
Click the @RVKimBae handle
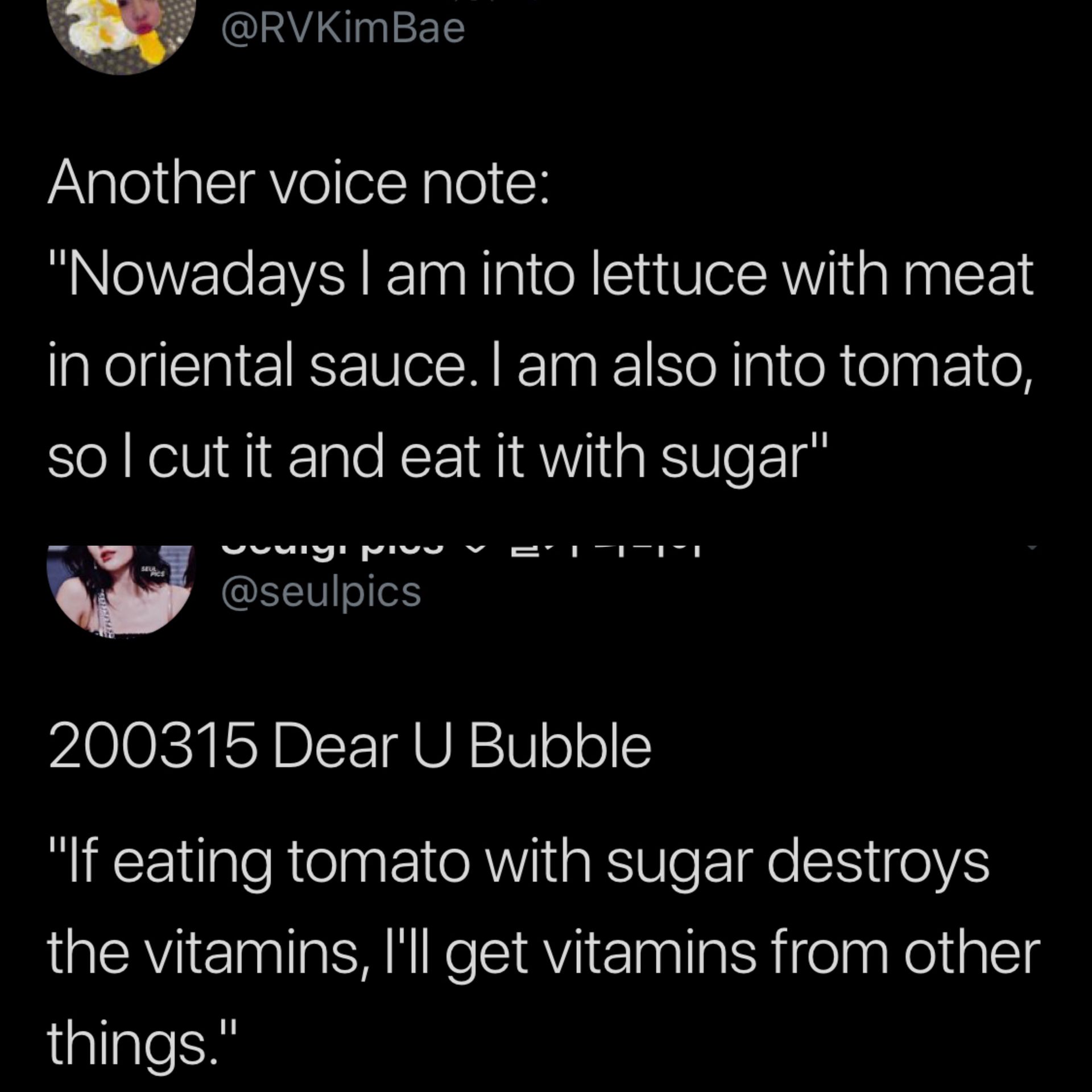tap(344, 28)
